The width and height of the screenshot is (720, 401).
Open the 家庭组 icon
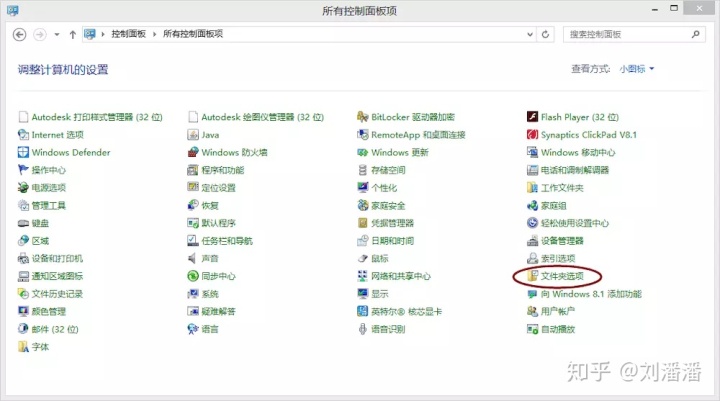(532, 205)
